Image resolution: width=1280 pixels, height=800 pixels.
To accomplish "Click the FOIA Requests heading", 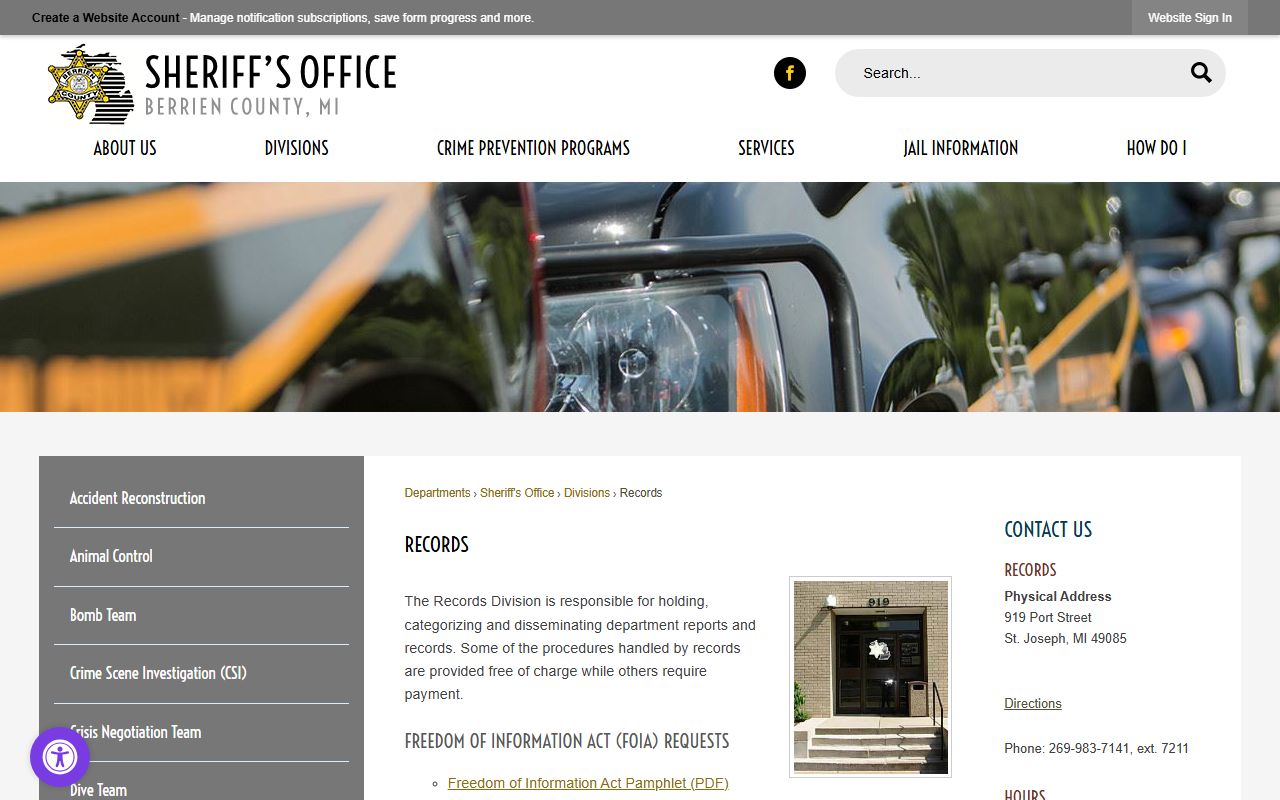I will point(567,741).
